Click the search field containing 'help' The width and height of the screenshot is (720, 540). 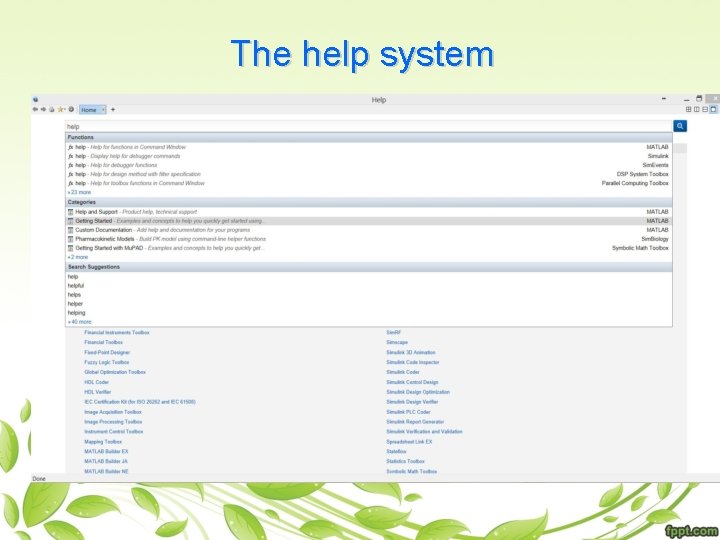369,126
